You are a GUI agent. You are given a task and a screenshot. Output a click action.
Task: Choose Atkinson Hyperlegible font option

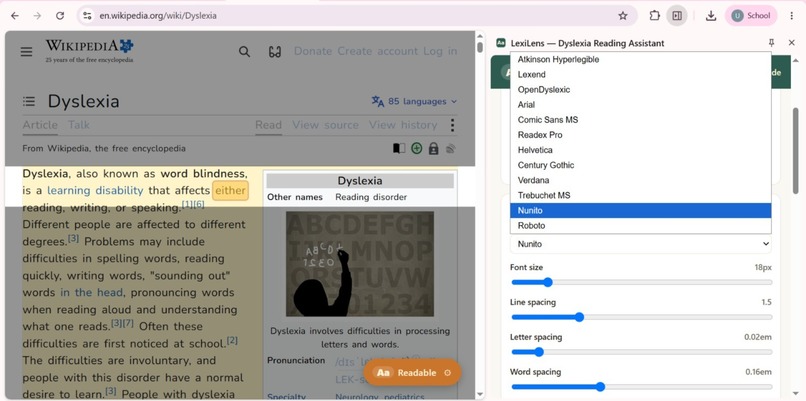[640, 59]
